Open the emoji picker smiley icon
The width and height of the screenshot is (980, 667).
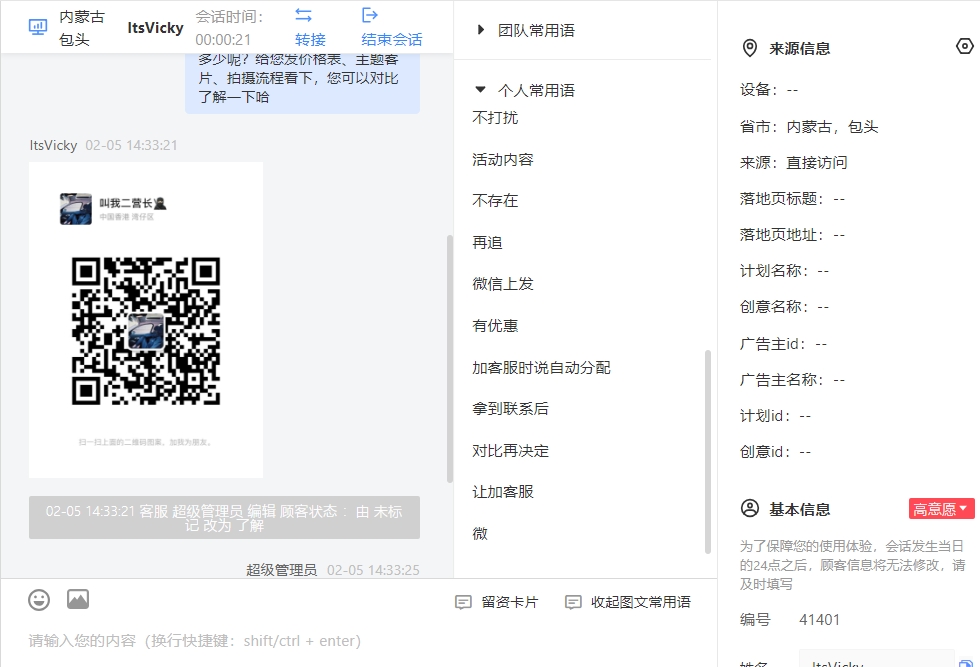click(39, 599)
